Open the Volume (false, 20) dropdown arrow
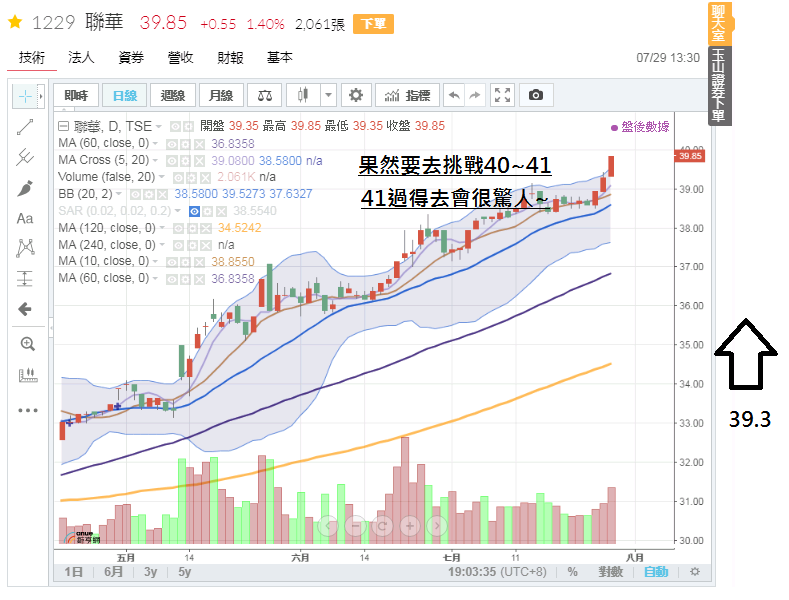Image resolution: width=789 pixels, height=600 pixels. (x=162, y=177)
